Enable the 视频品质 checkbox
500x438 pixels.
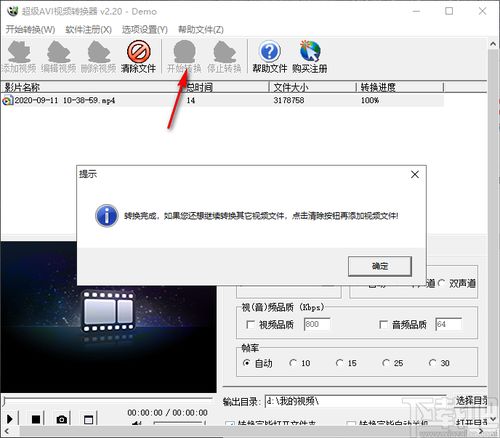tap(250, 324)
